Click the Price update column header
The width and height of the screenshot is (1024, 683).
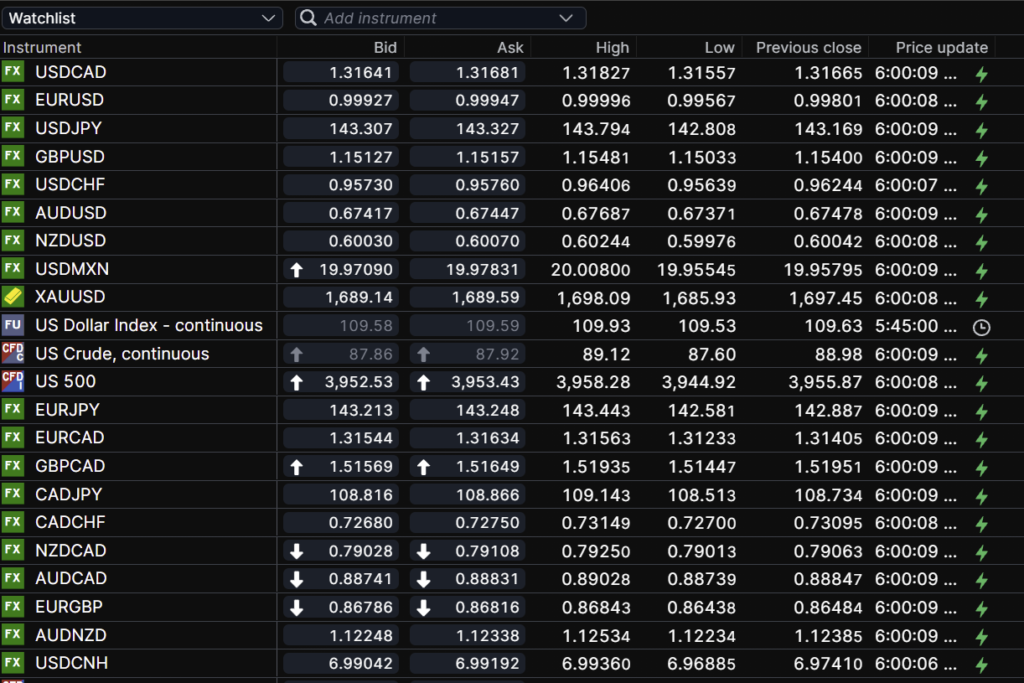(941, 47)
